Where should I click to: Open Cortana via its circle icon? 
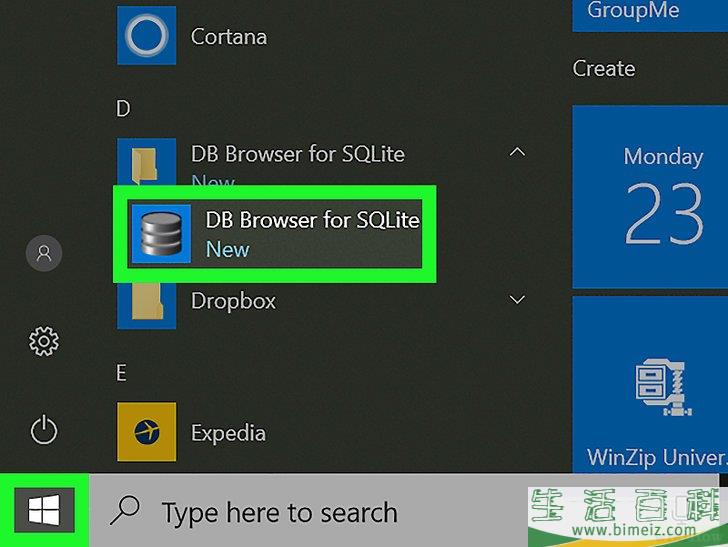tap(147, 36)
